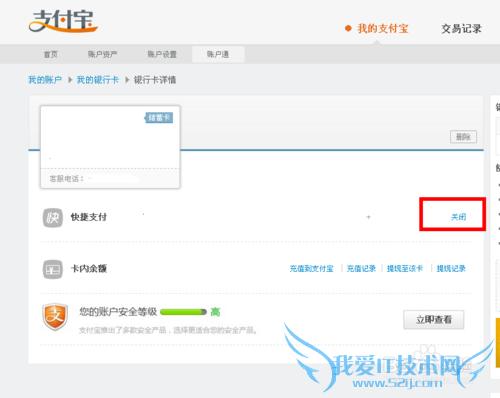
Task: Select the 账户通 tab
Action: pos(218,54)
